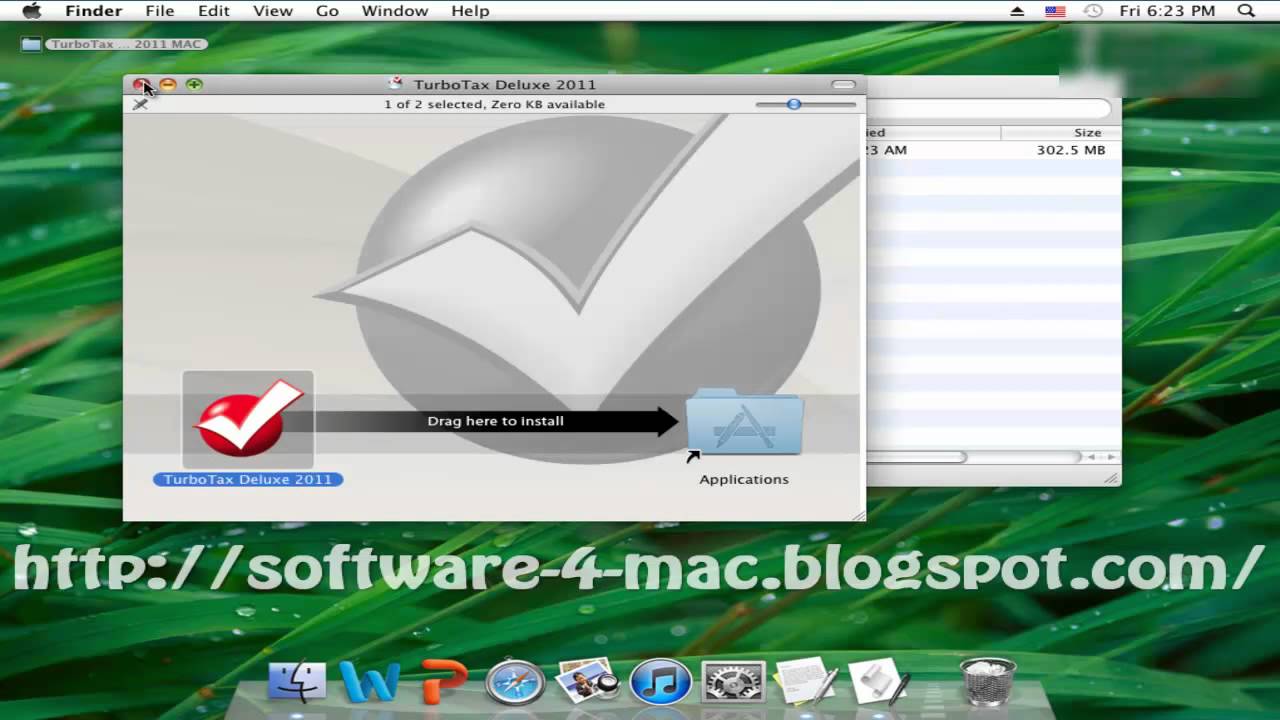This screenshot has width=1280, height=720.
Task: Open Spotlight search magnifier
Action: [x=1246, y=11]
